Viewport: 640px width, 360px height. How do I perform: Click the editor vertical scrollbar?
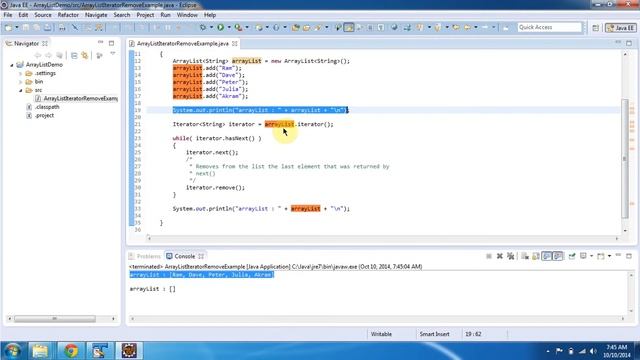(x=625, y=159)
